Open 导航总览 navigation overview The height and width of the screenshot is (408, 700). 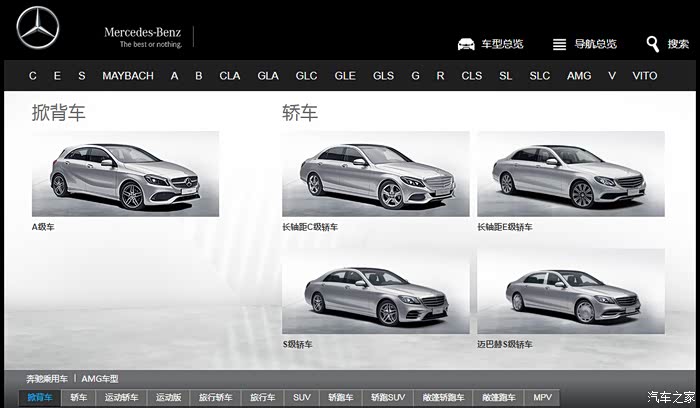click(595, 44)
